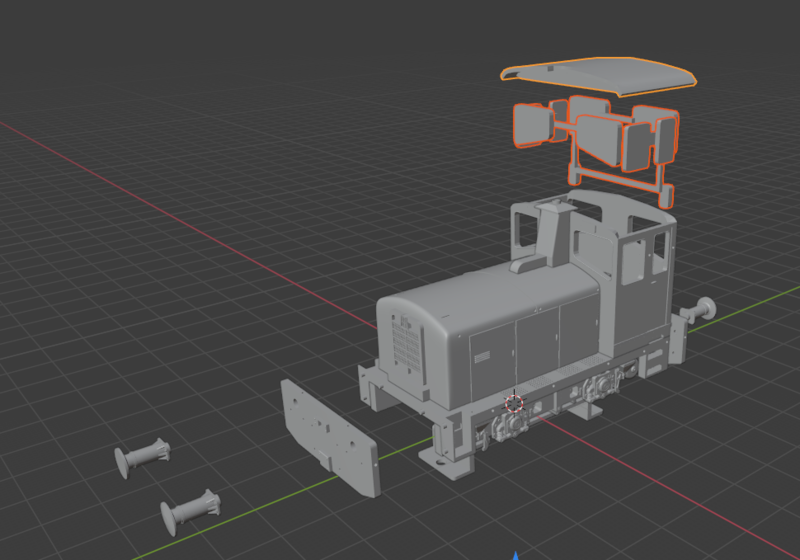Image resolution: width=800 pixels, height=560 pixels.
Task: Click the rear axle box on the chassis
Action: tap(602, 384)
